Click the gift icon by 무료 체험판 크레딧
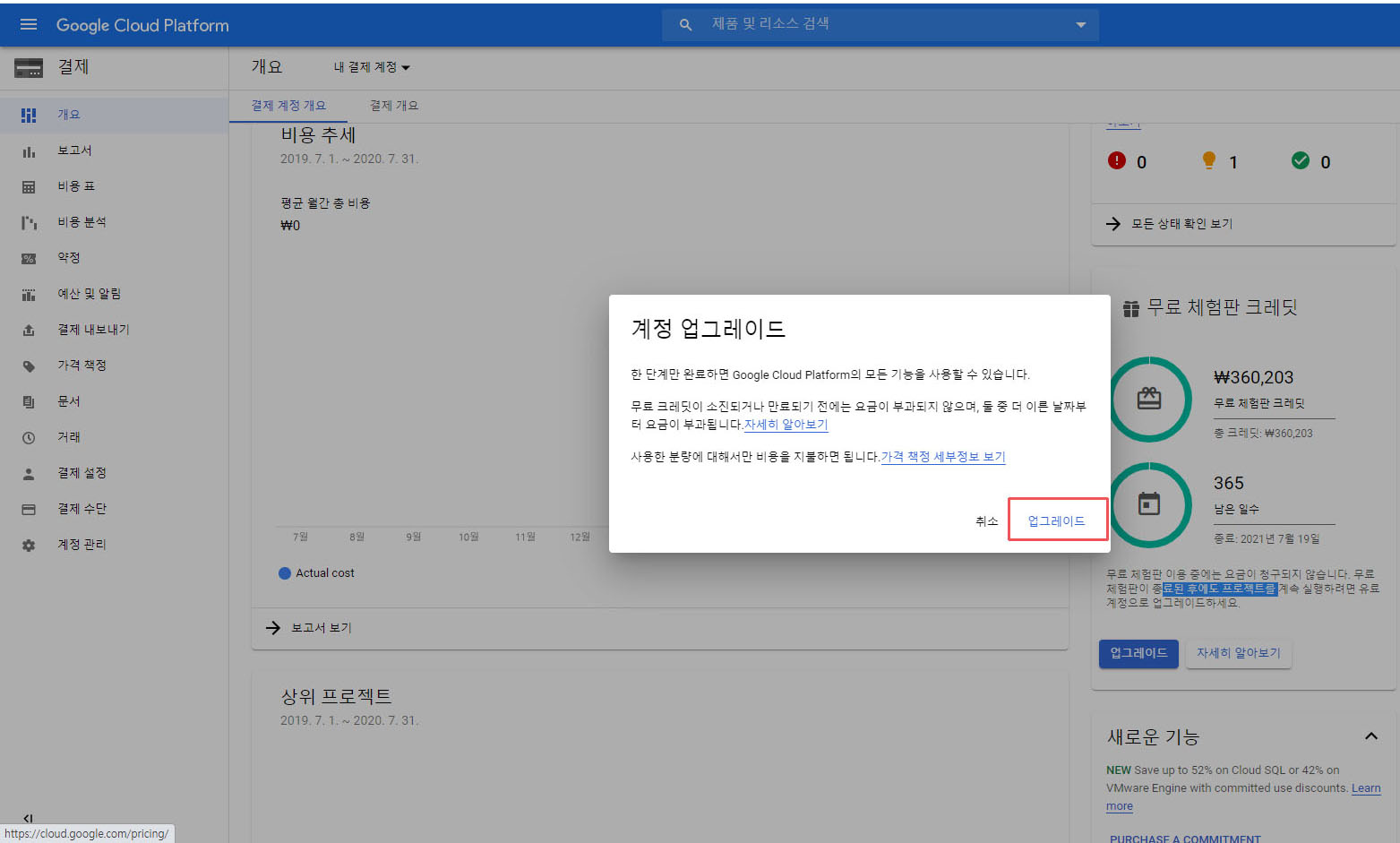The height and width of the screenshot is (843, 1400). [1130, 308]
